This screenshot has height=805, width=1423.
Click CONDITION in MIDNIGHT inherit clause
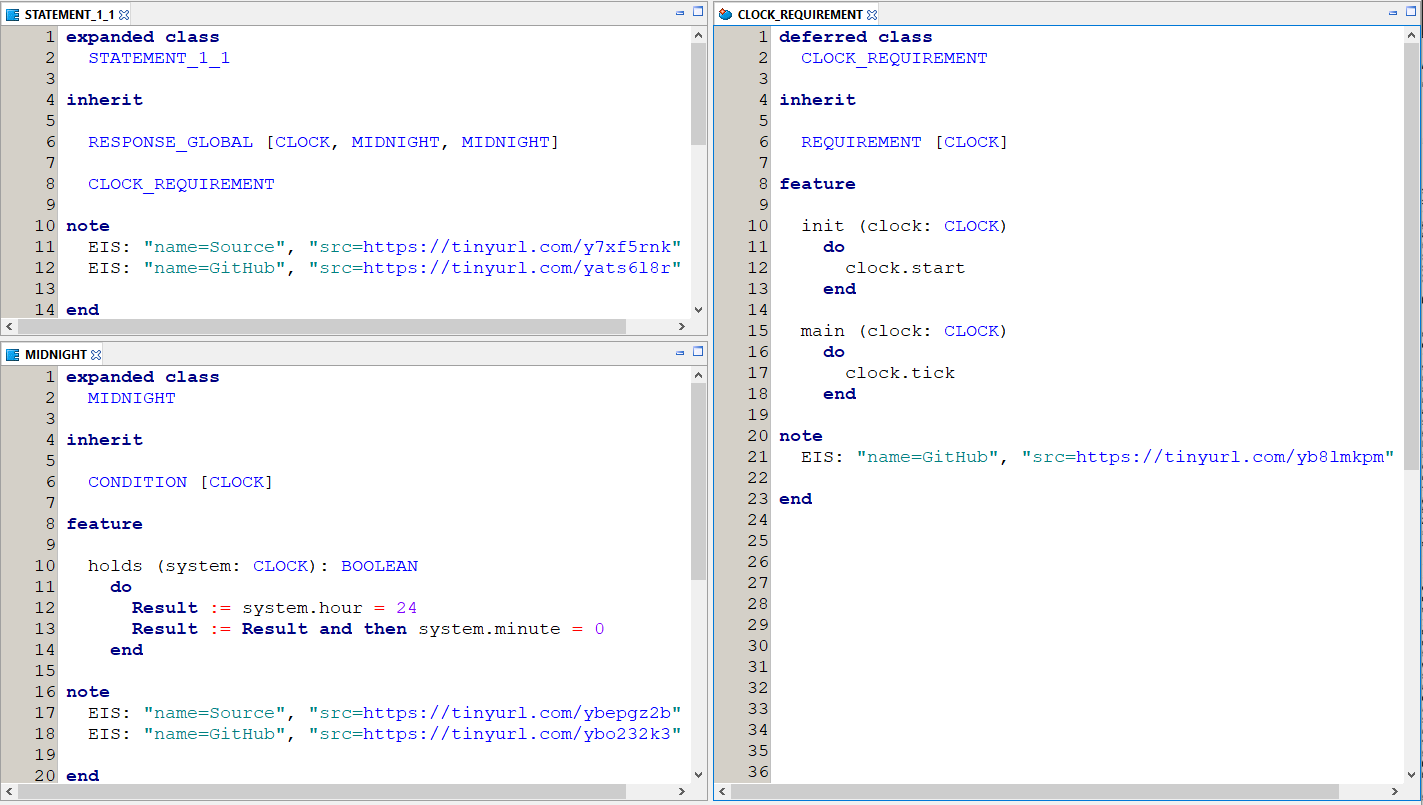pos(137,482)
